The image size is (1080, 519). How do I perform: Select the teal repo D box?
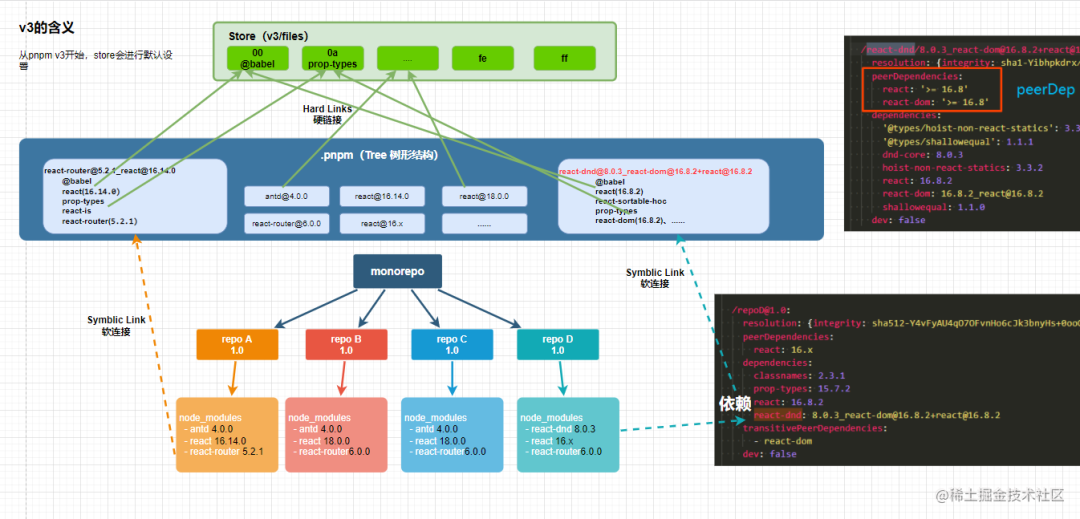(x=558, y=344)
